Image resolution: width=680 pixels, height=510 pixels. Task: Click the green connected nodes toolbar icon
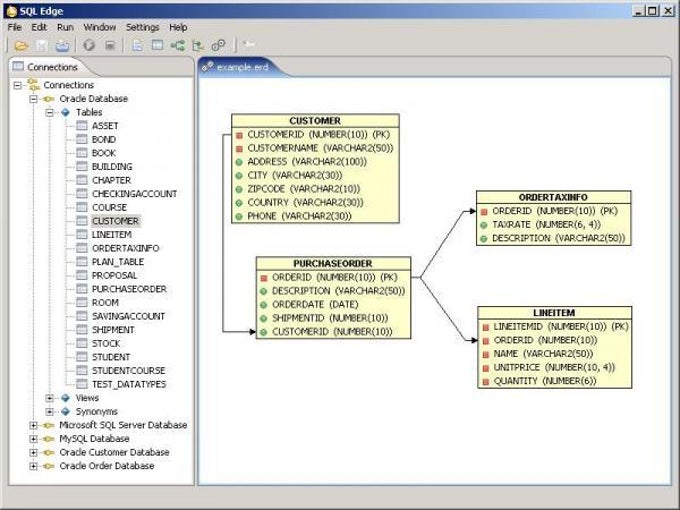(x=178, y=45)
